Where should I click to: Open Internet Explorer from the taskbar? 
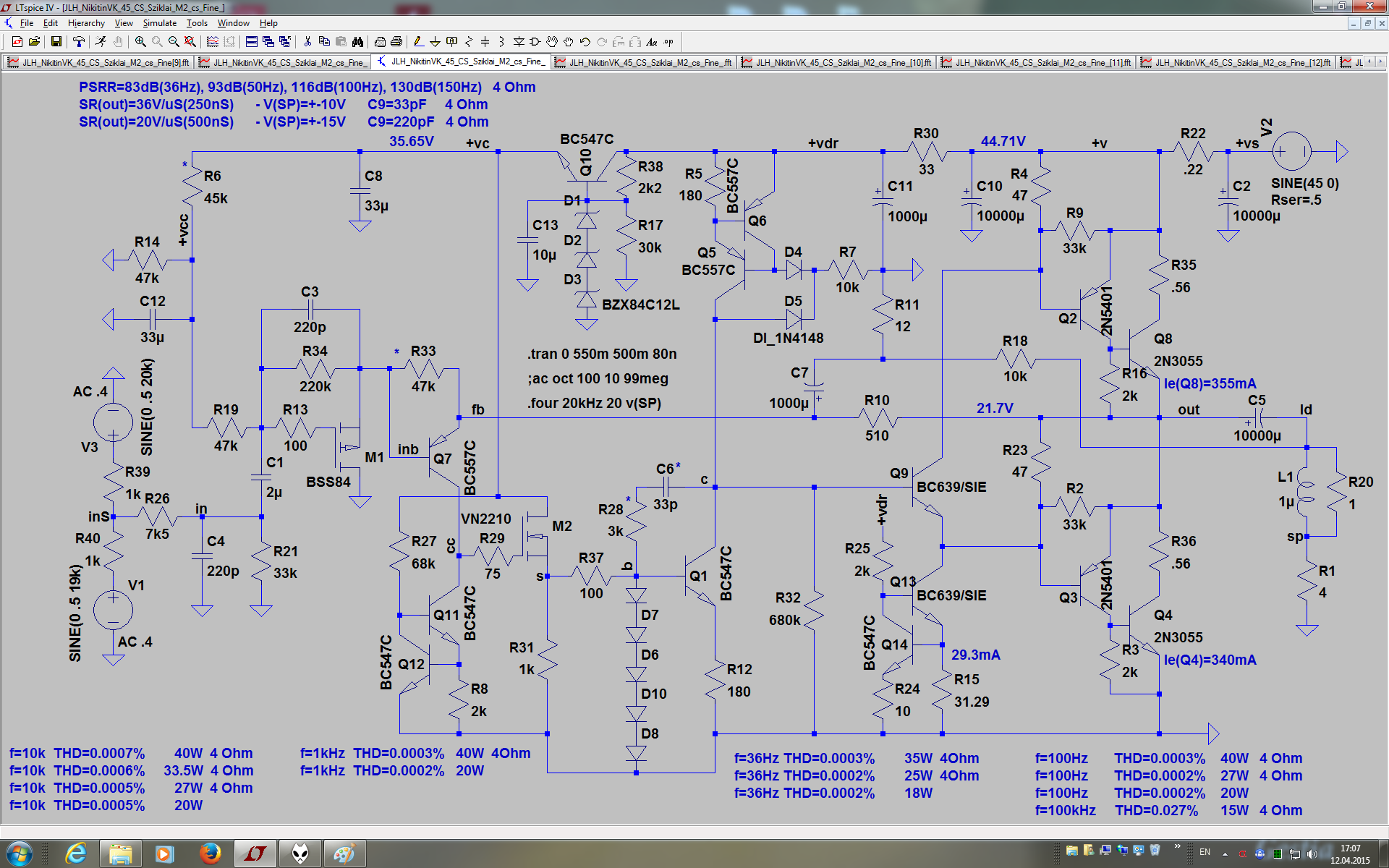point(76,854)
